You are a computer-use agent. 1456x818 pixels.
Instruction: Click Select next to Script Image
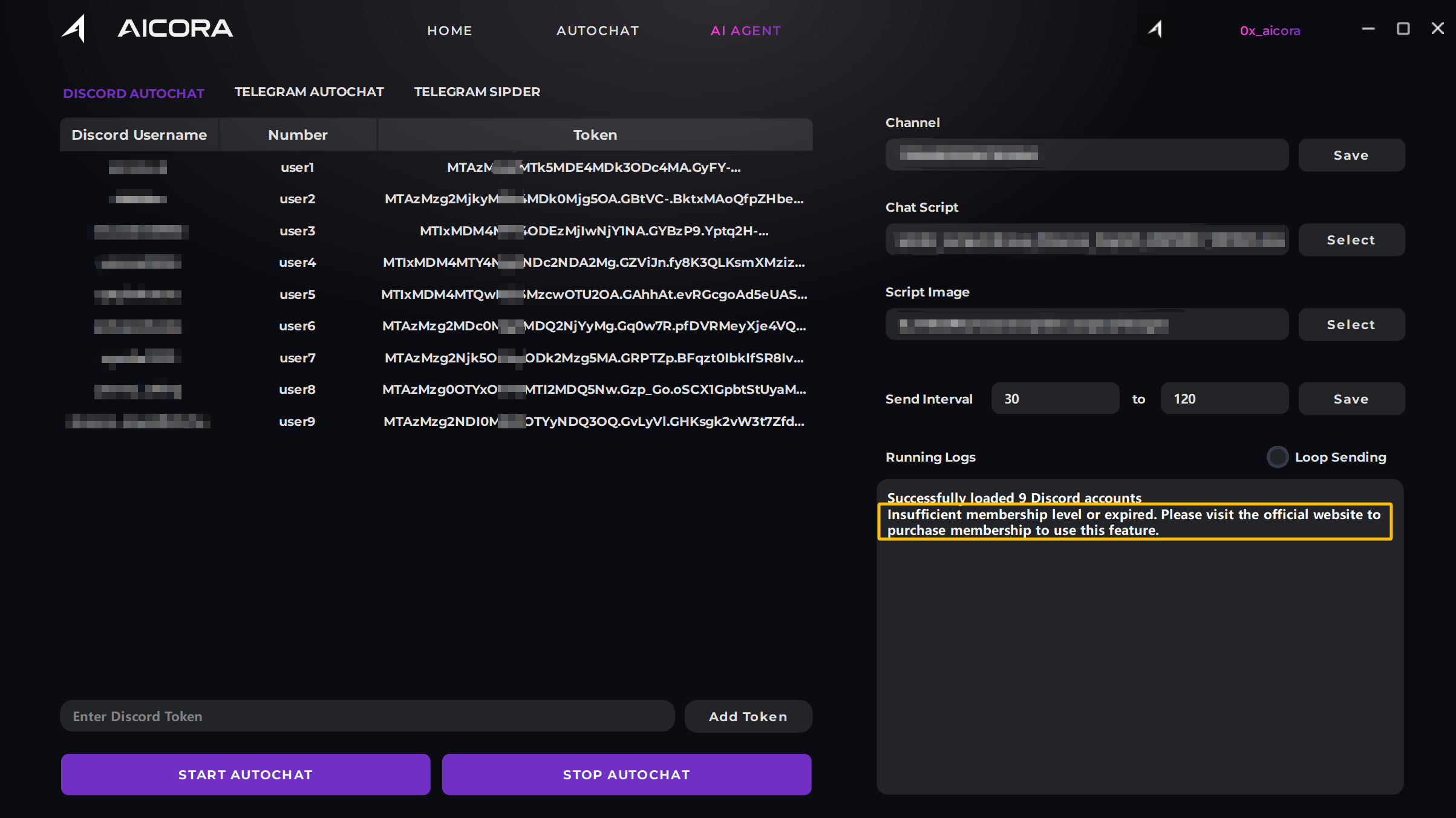(x=1351, y=325)
